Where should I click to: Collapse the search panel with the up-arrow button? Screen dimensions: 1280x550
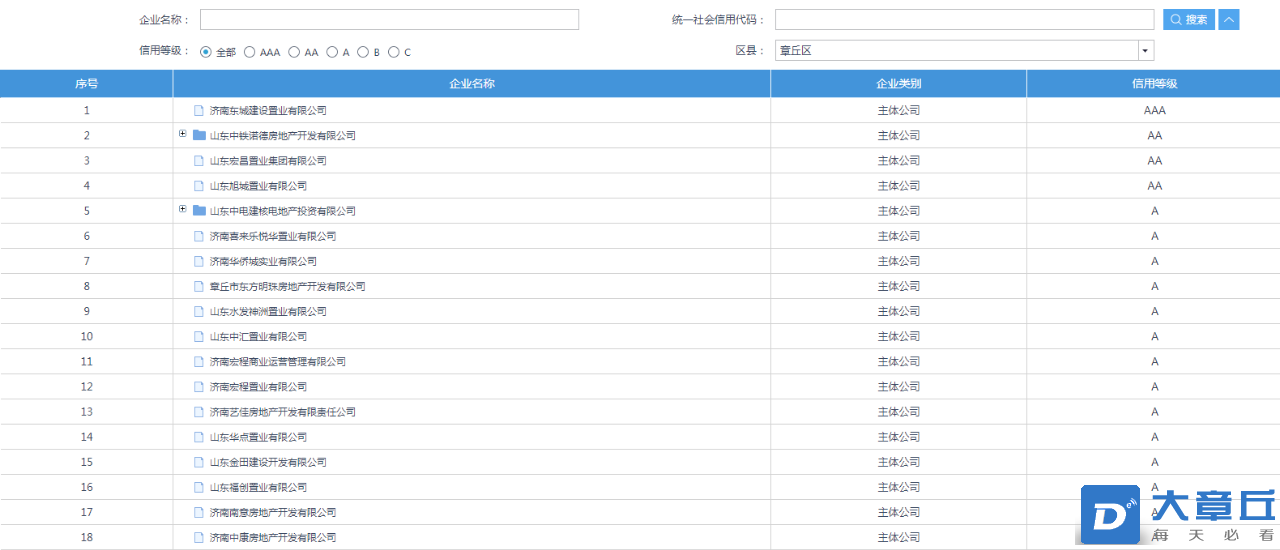1229,19
